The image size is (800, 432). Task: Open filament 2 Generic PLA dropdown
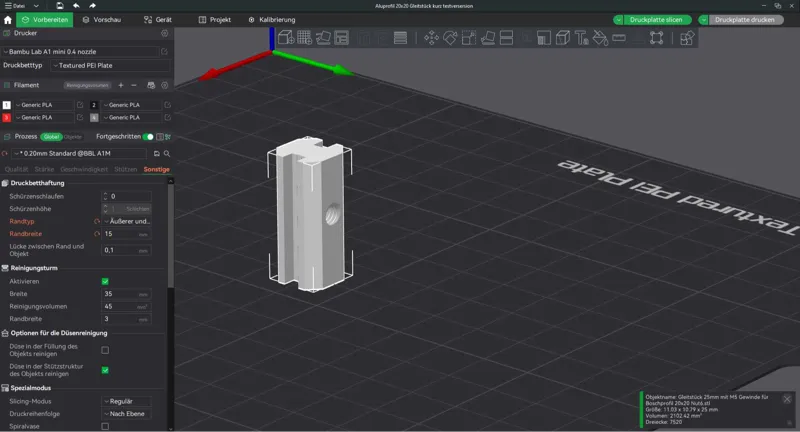(131, 105)
